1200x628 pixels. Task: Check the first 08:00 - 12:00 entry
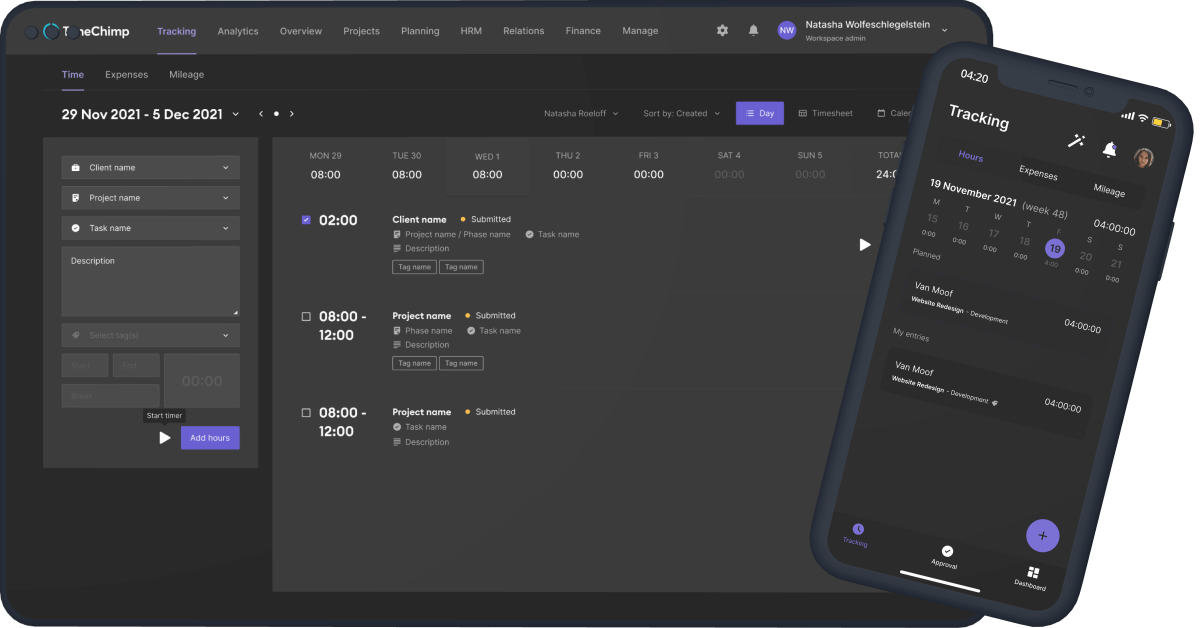pyautogui.click(x=306, y=315)
